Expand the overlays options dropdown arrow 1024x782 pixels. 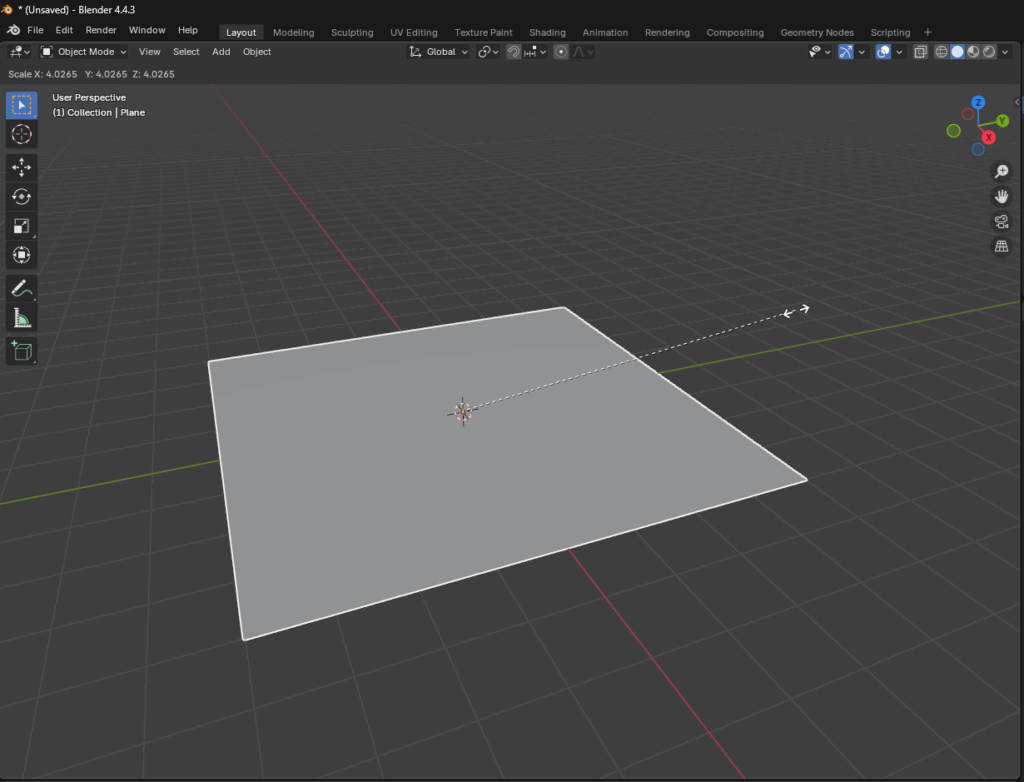pos(899,52)
